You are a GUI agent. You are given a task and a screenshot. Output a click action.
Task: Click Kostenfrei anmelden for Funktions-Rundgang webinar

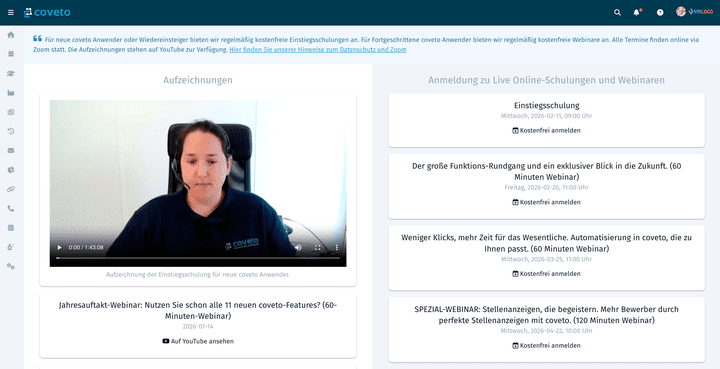click(x=546, y=202)
